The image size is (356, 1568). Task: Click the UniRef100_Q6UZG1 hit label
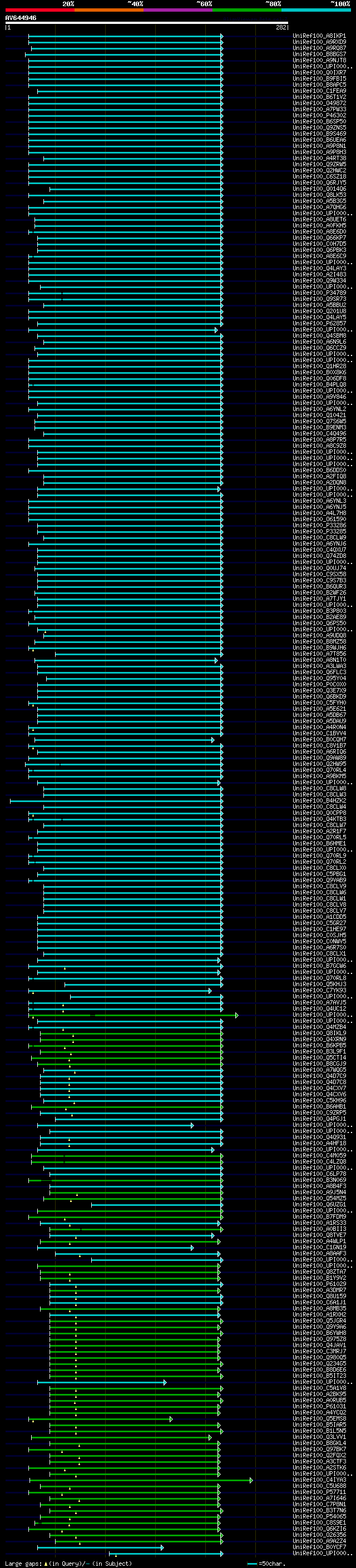[x=319, y=1205]
